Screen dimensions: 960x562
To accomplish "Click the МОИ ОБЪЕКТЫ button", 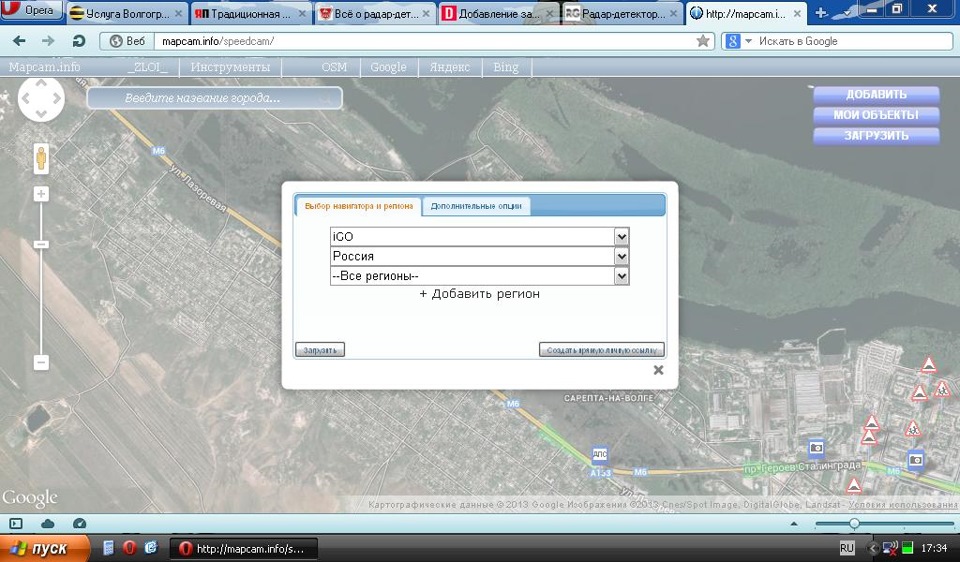I will [x=876, y=115].
